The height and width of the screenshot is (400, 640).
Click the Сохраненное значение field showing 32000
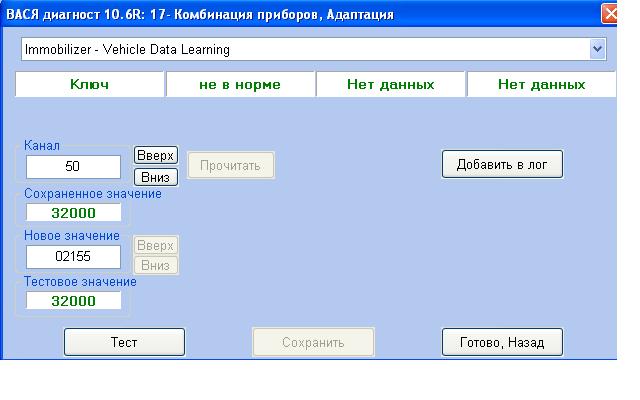(x=73, y=213)
